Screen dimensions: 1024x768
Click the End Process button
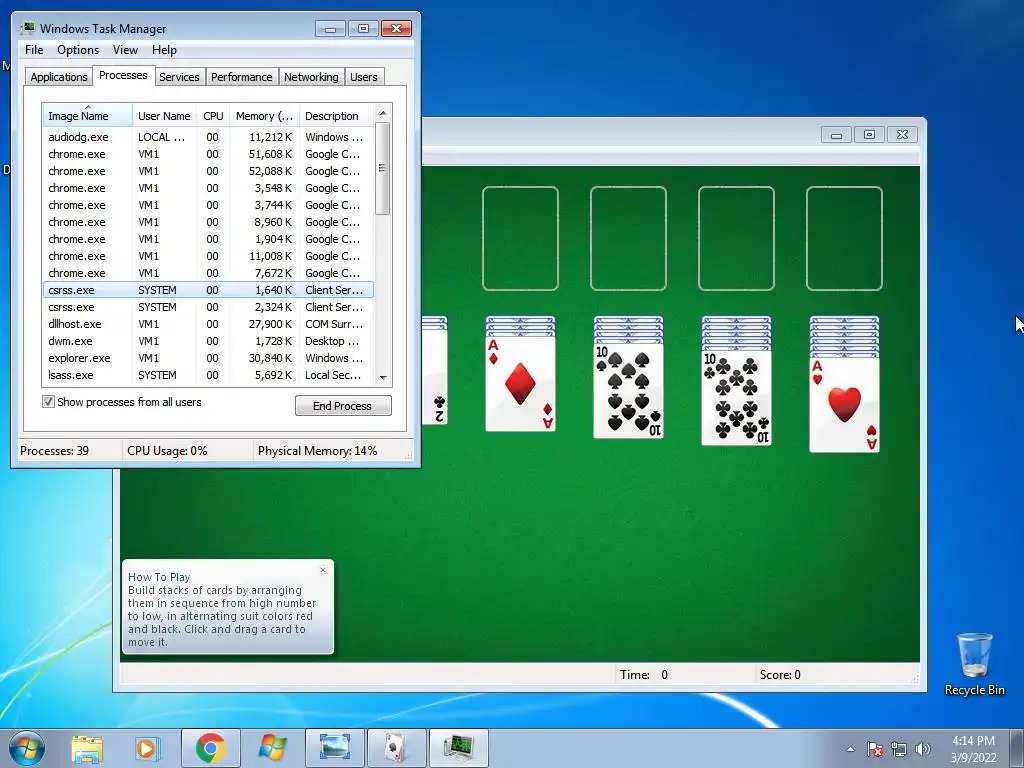(343, 406)
